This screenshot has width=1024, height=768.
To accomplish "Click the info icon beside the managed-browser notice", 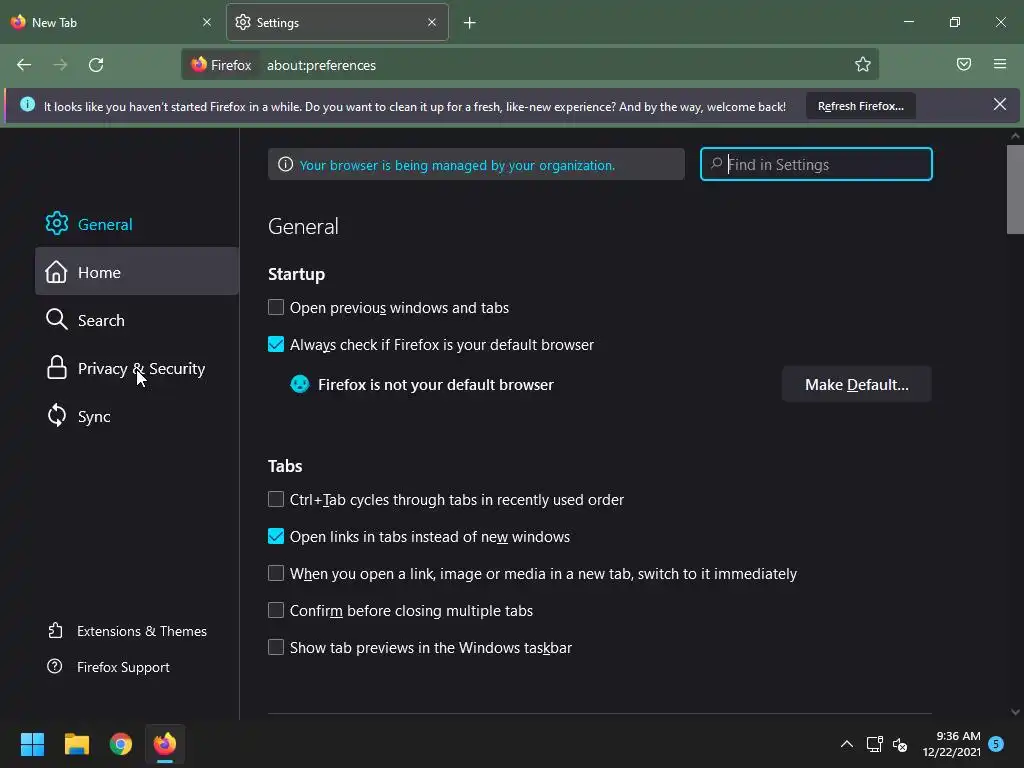I will pyautogui.click(x=285, y=165).
